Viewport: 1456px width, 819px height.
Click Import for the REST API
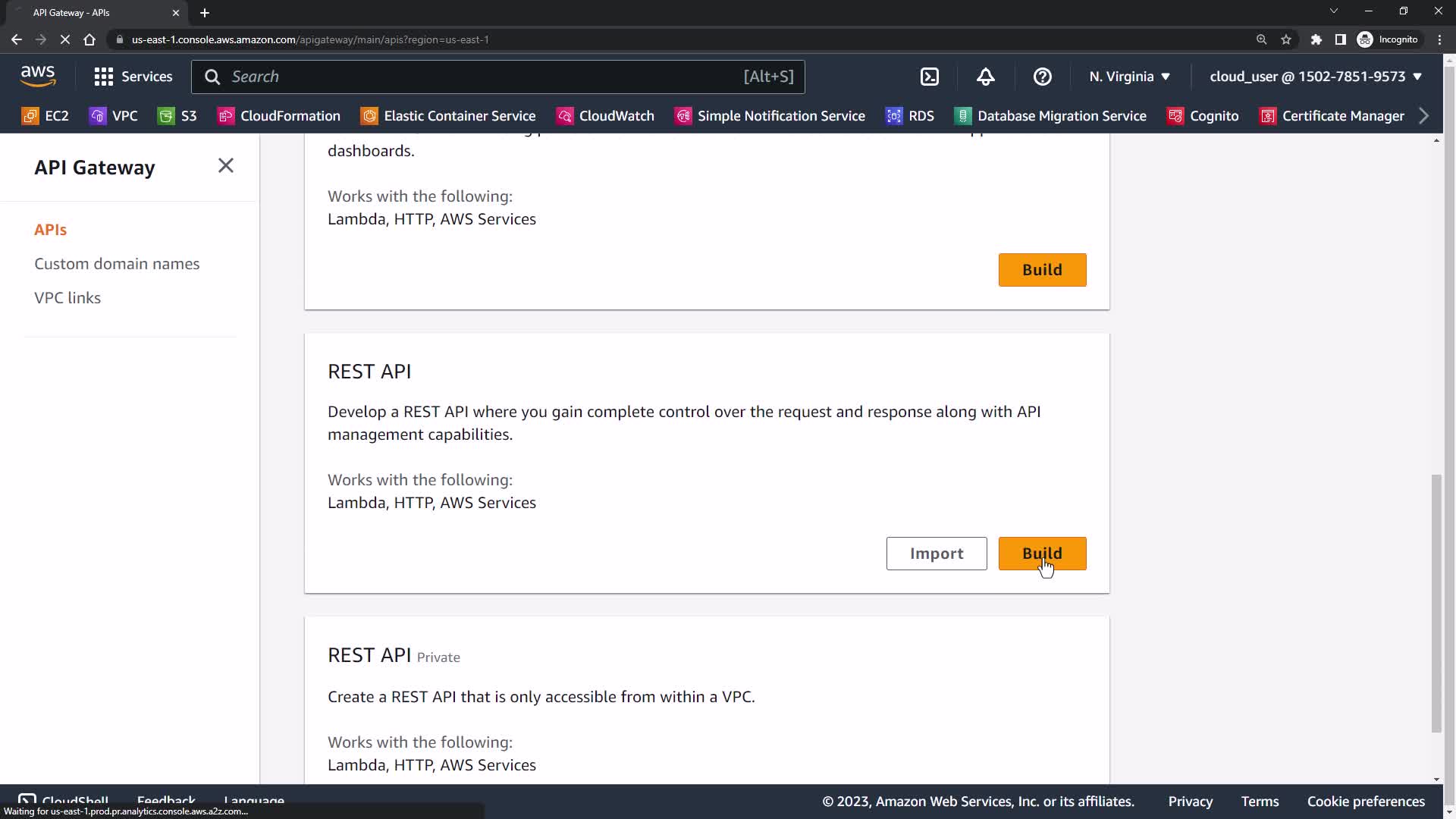click(936, 554)
